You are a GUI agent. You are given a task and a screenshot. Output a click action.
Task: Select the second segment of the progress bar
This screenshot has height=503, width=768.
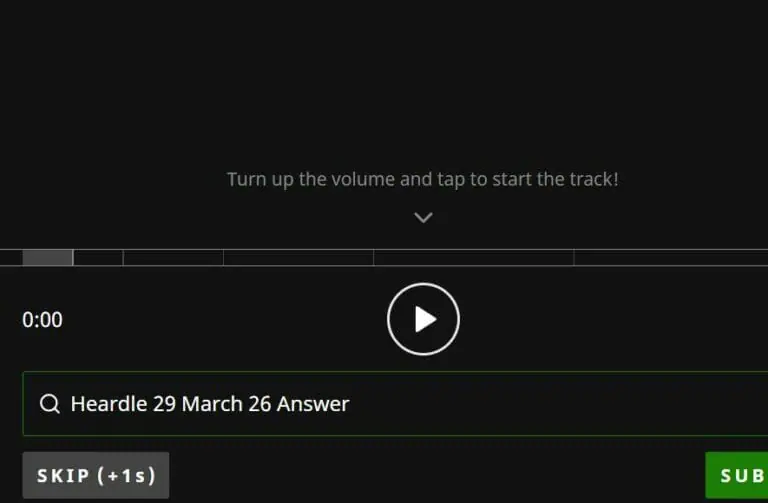(x=98, y=258)
